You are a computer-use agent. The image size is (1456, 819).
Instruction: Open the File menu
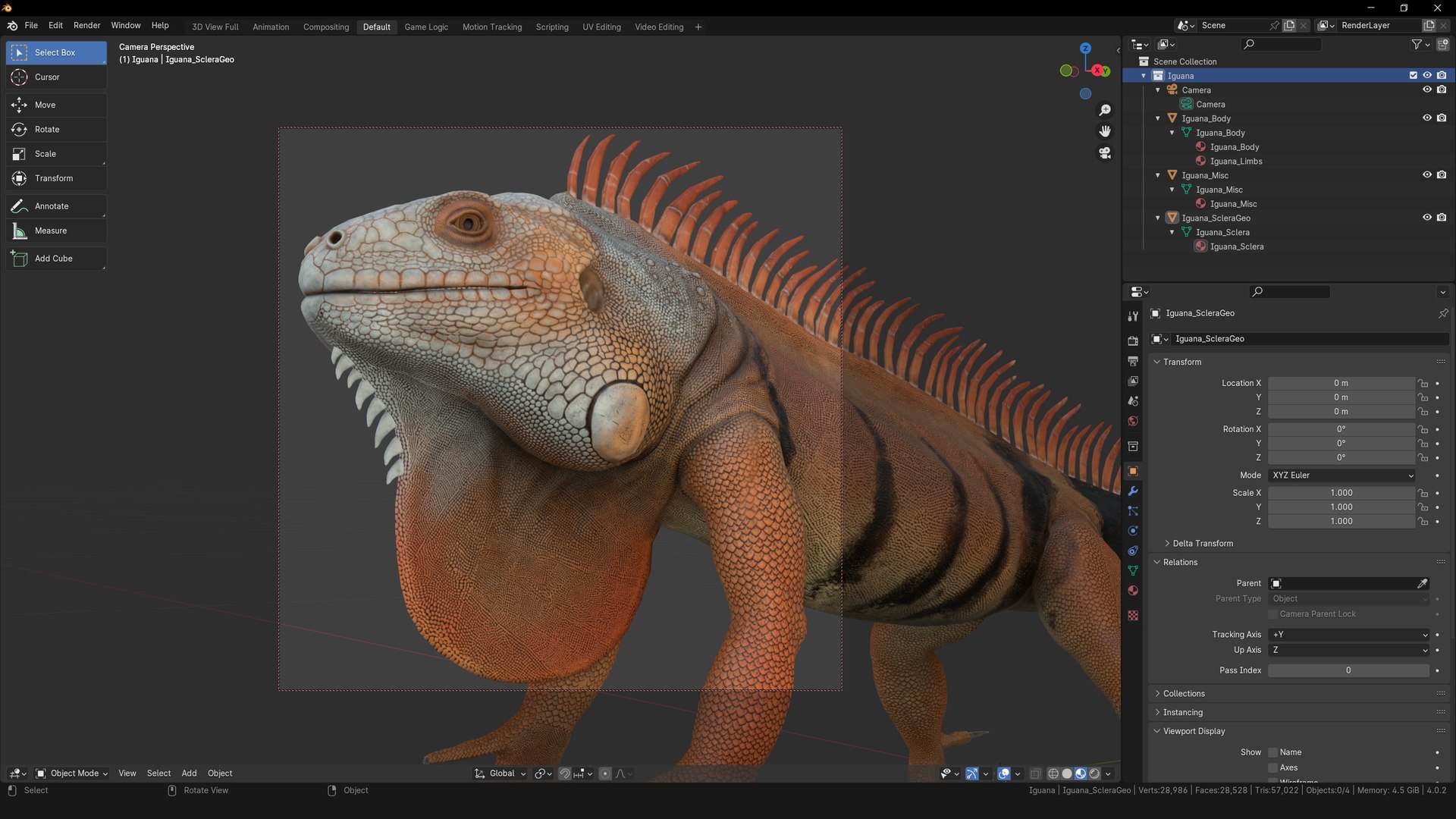tap(31, 26)
